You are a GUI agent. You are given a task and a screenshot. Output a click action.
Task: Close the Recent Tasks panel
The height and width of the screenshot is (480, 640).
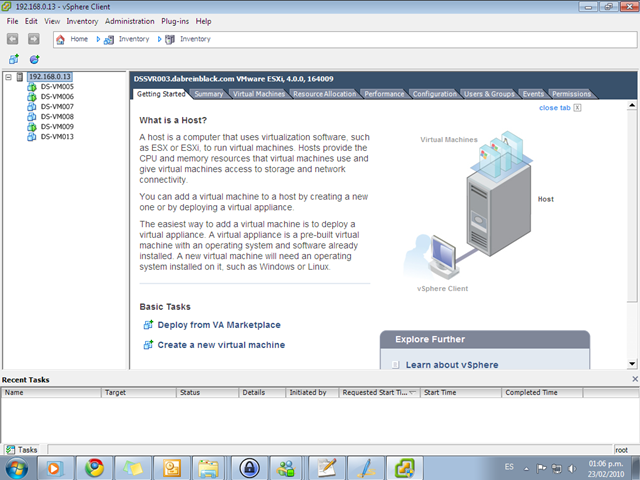point(635,379)
